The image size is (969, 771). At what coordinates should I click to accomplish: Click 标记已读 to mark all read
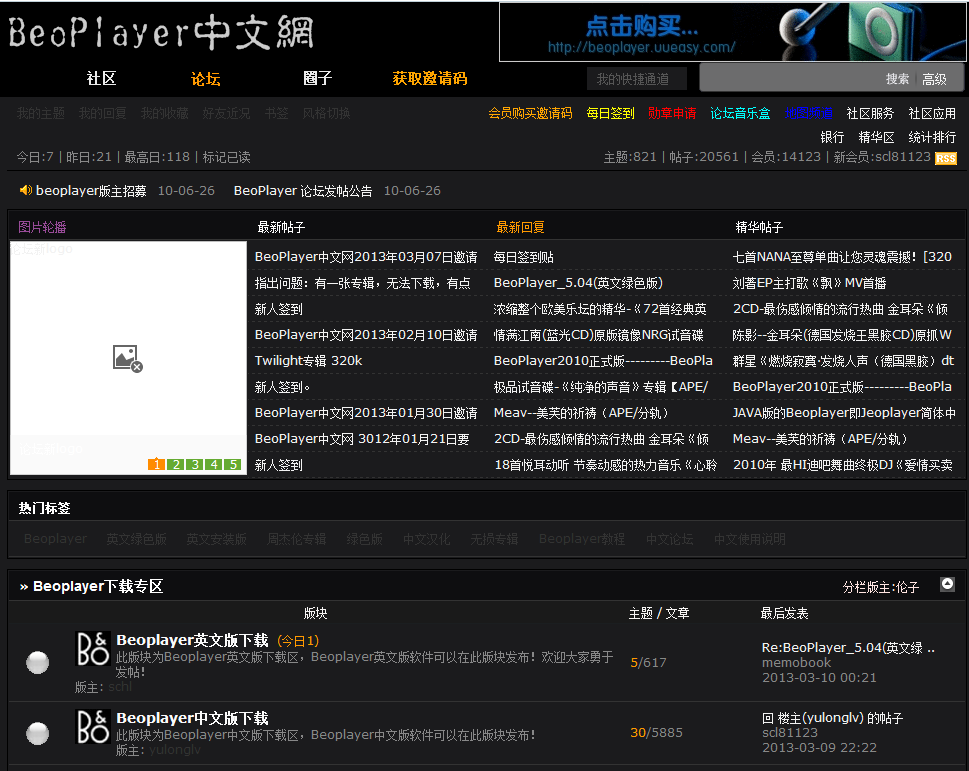click(x=227, y=157)
